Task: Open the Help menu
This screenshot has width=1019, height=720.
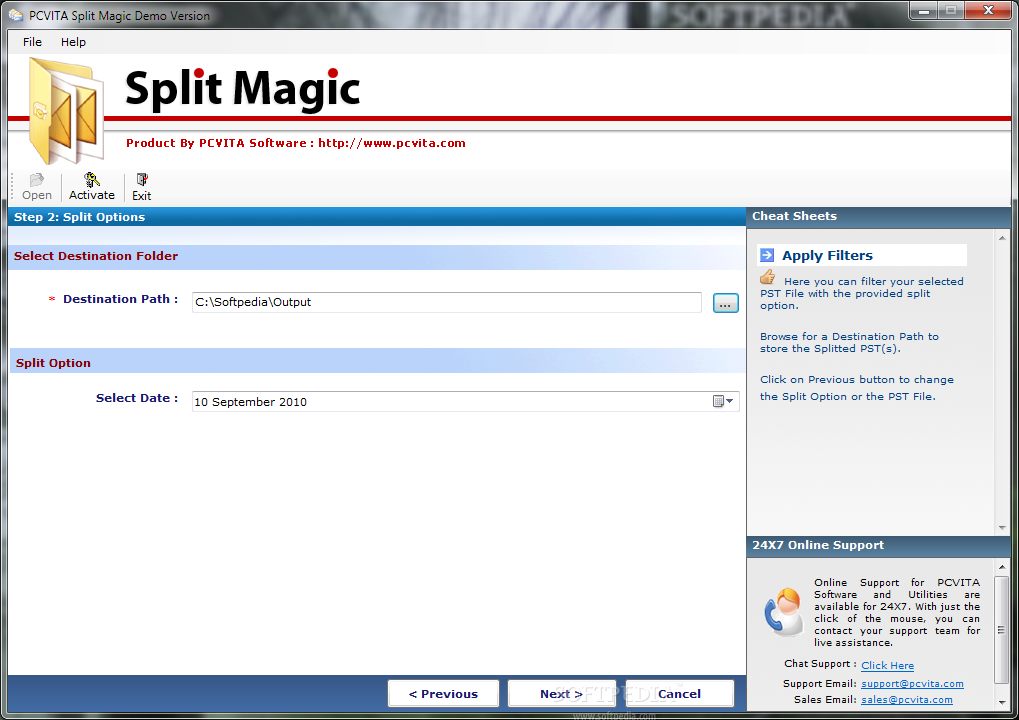Action: [73, 42]
